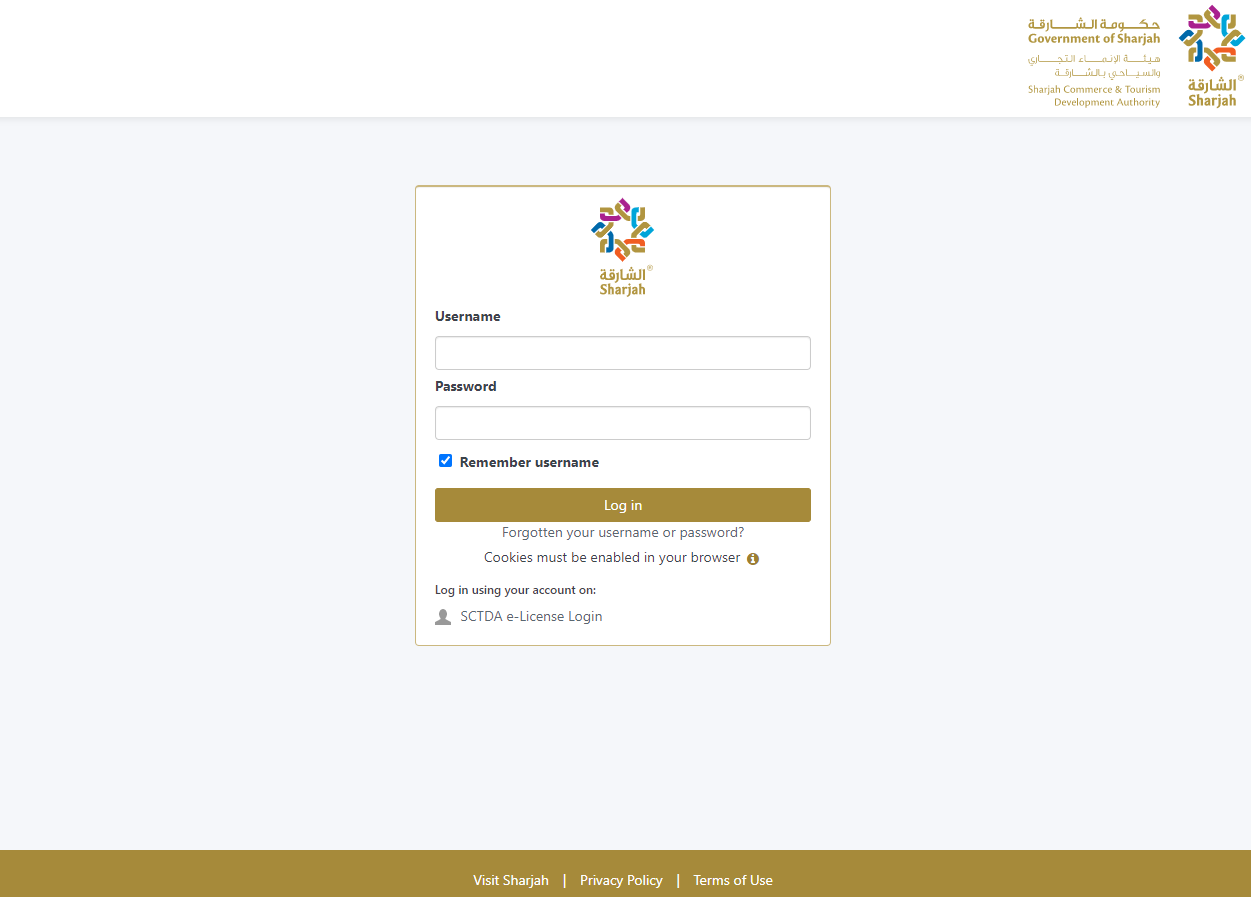Screen dimensions: 1251x897
Task: Click the Government of Sharjah header text logo
Action: click(x=1094, y=31)
